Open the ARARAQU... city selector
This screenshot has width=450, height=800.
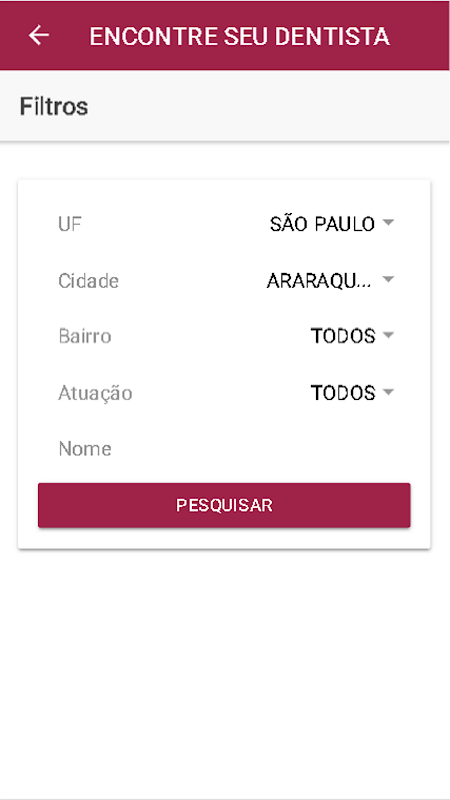coord(331,280)
